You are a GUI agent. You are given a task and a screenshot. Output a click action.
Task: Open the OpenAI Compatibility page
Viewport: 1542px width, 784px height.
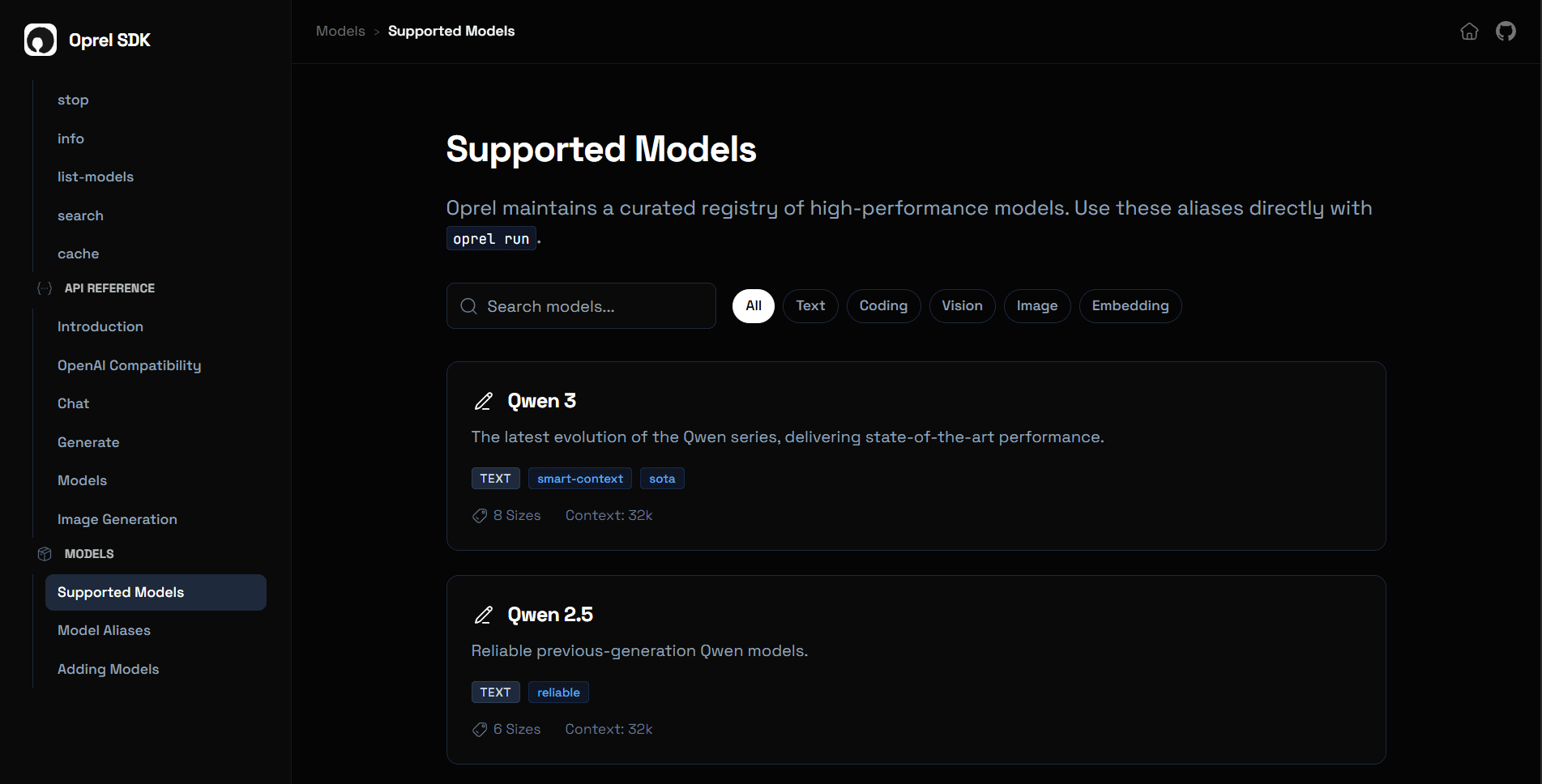pyautogui.click(x=129, y=365)
